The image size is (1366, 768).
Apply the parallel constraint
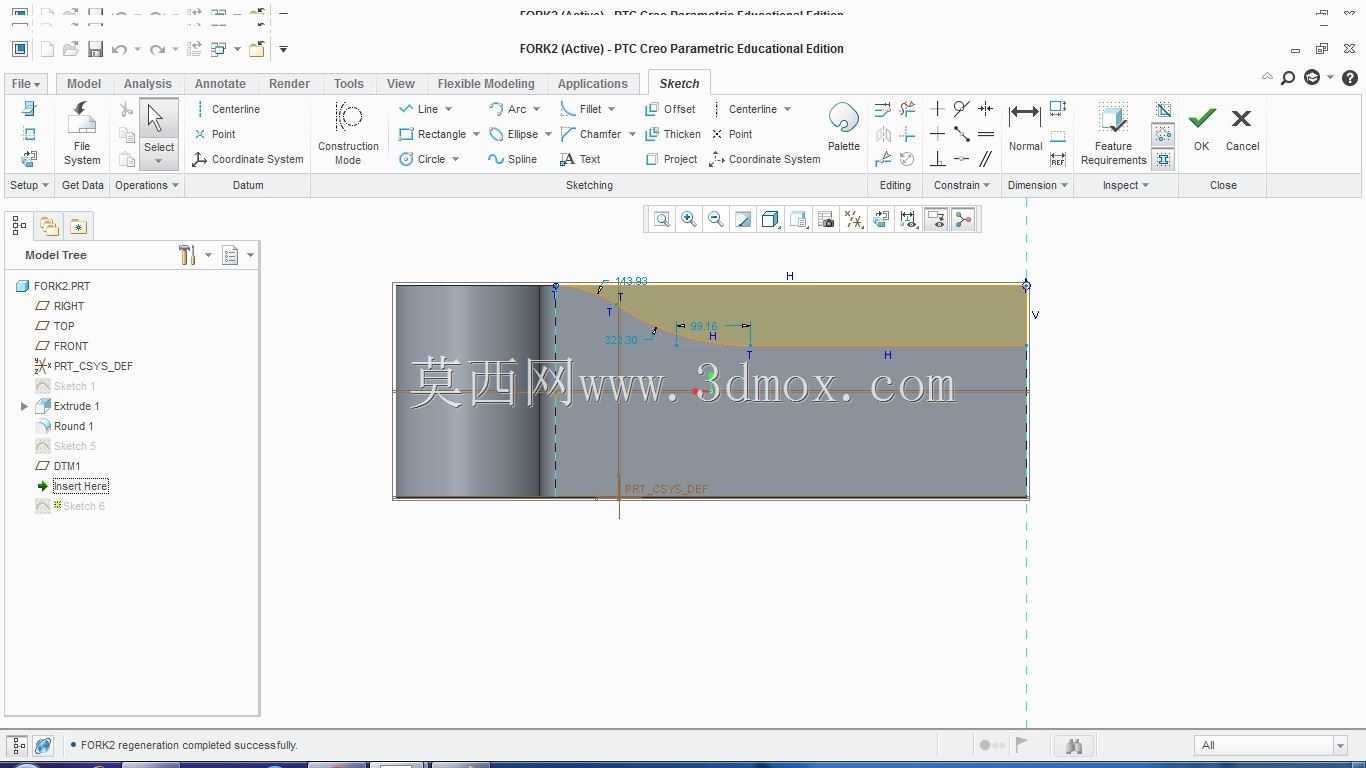pos(985,159)
